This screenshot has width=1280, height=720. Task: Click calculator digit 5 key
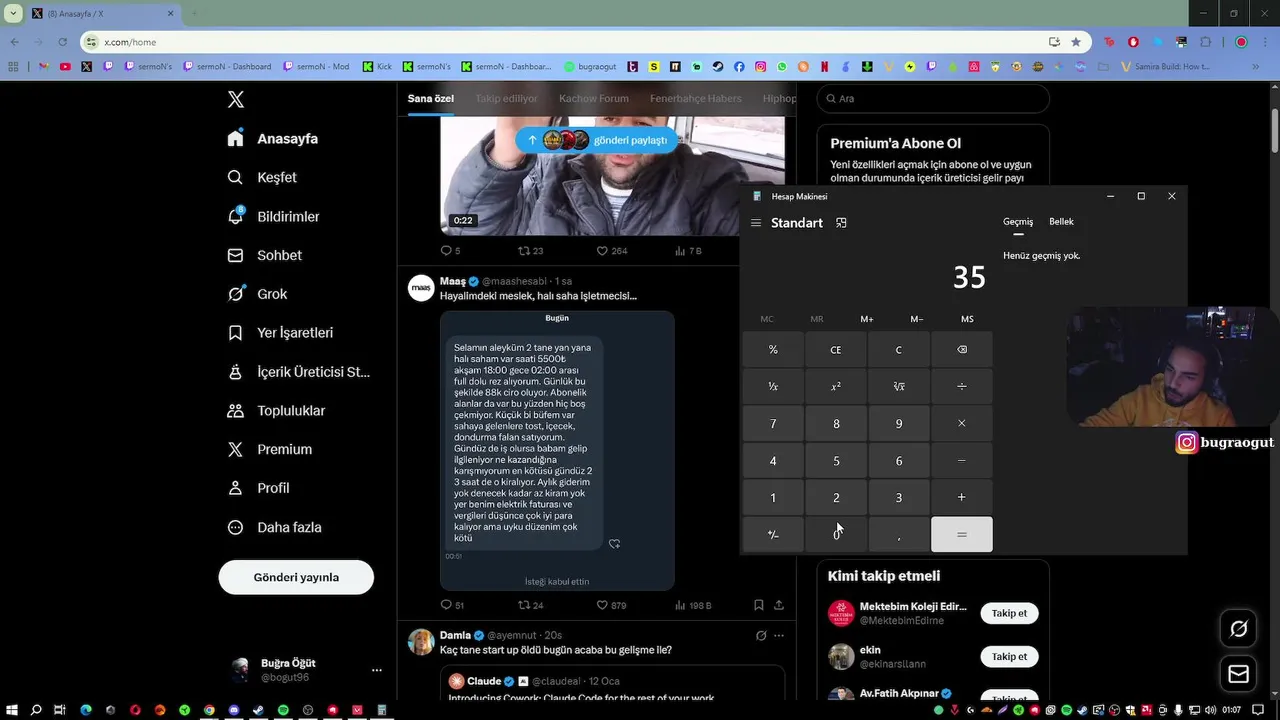coord(836,461)
